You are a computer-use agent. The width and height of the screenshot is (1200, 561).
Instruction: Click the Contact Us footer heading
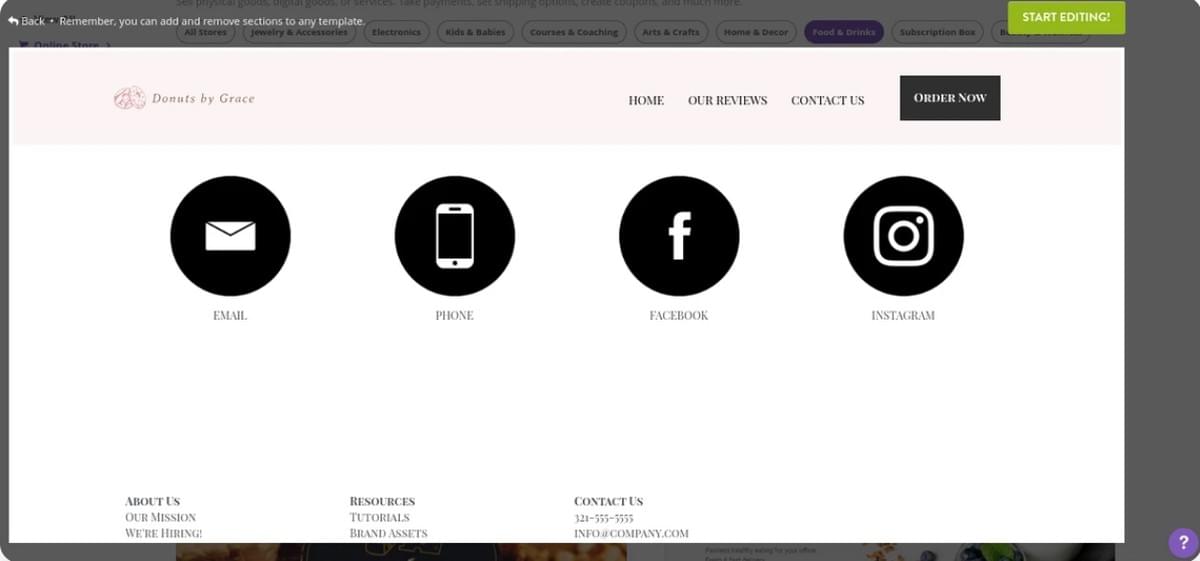pos(609,501)
